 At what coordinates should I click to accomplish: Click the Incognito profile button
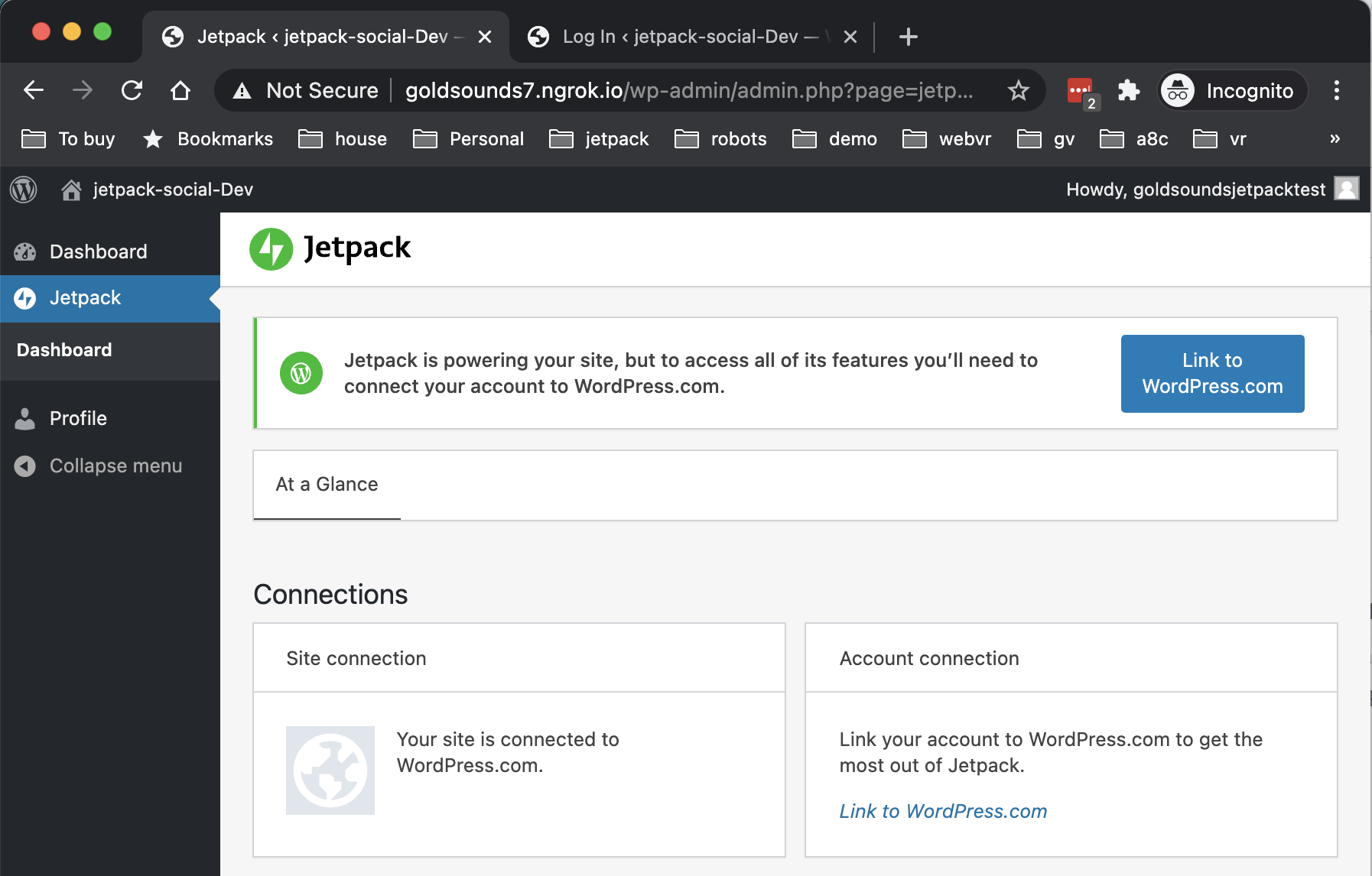click(x=1232, y=90)
